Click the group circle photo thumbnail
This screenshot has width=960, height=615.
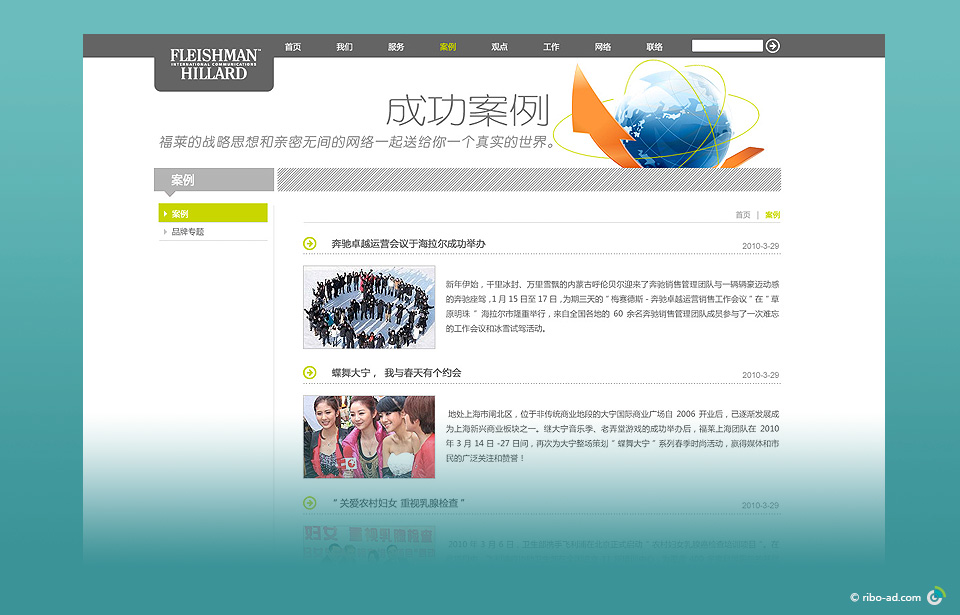[369, 307]
